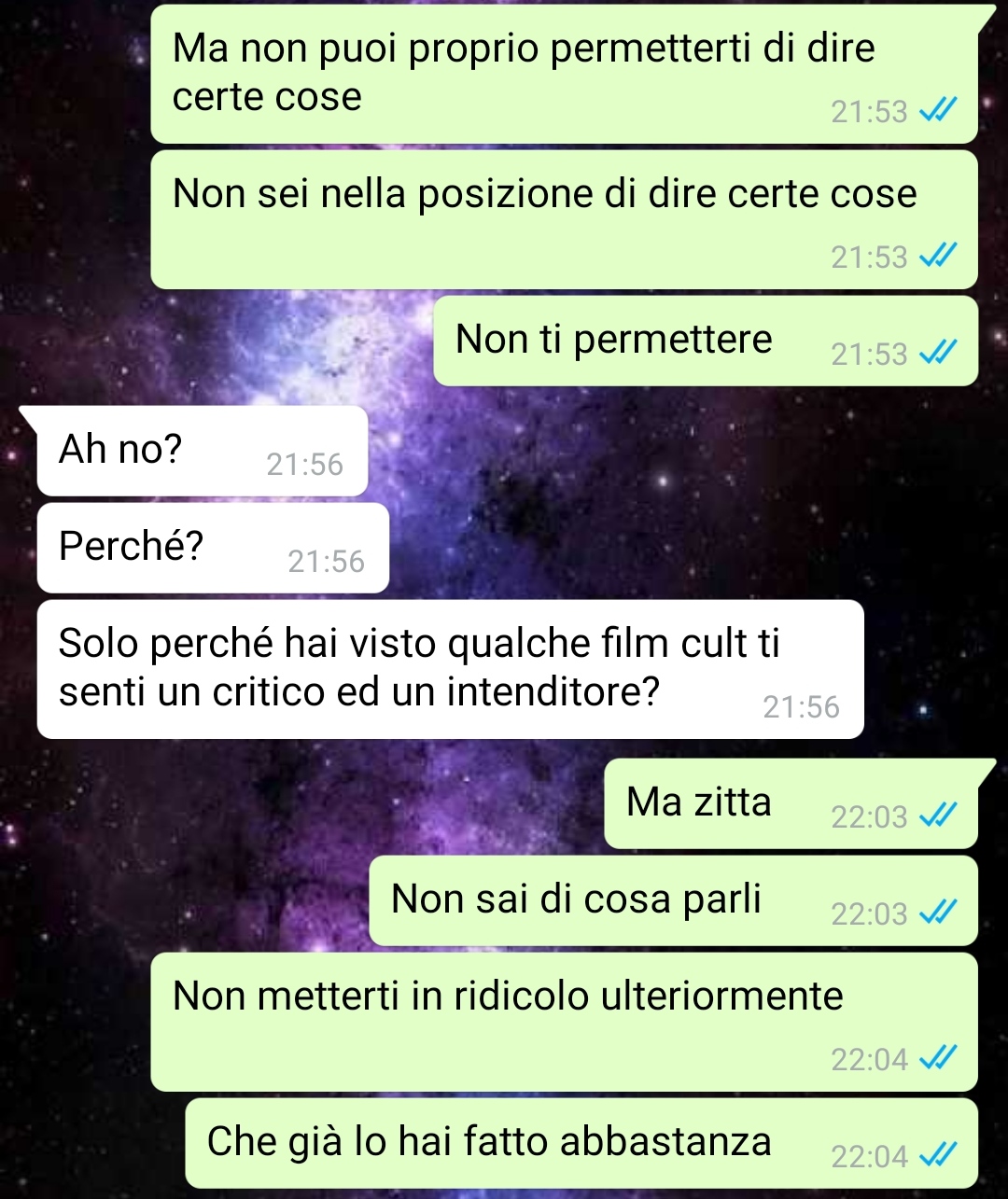Select the 'Non ti permettere' message bubble
Screen dimensions: 1008x1199
(706, 341)
